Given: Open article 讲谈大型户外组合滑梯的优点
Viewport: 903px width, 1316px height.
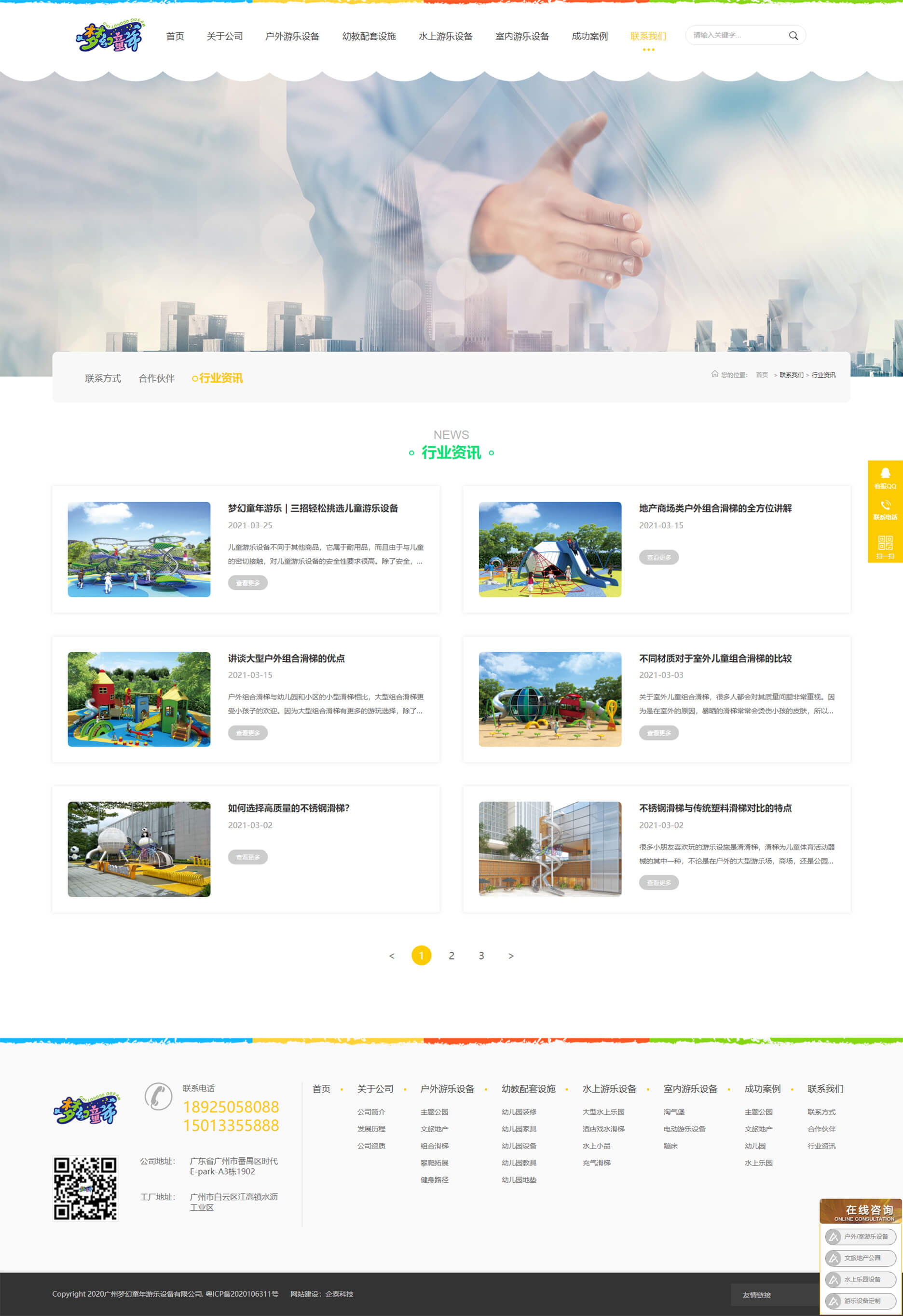Looking at the screenshot, I should (286, 658).
